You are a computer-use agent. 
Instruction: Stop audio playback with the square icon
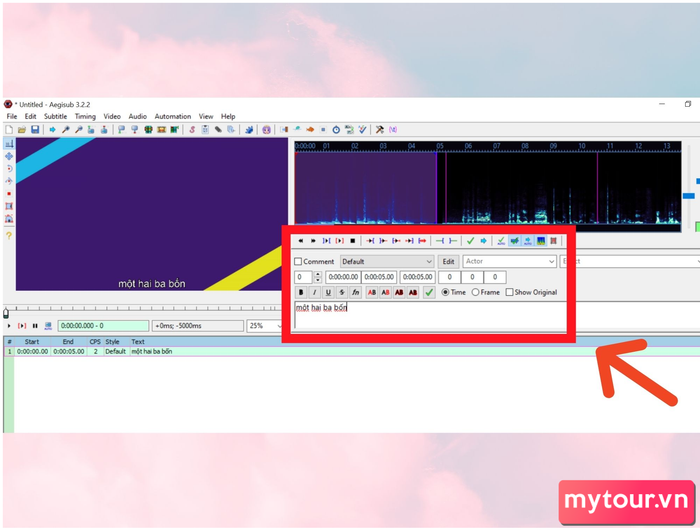tap(352, 241)
